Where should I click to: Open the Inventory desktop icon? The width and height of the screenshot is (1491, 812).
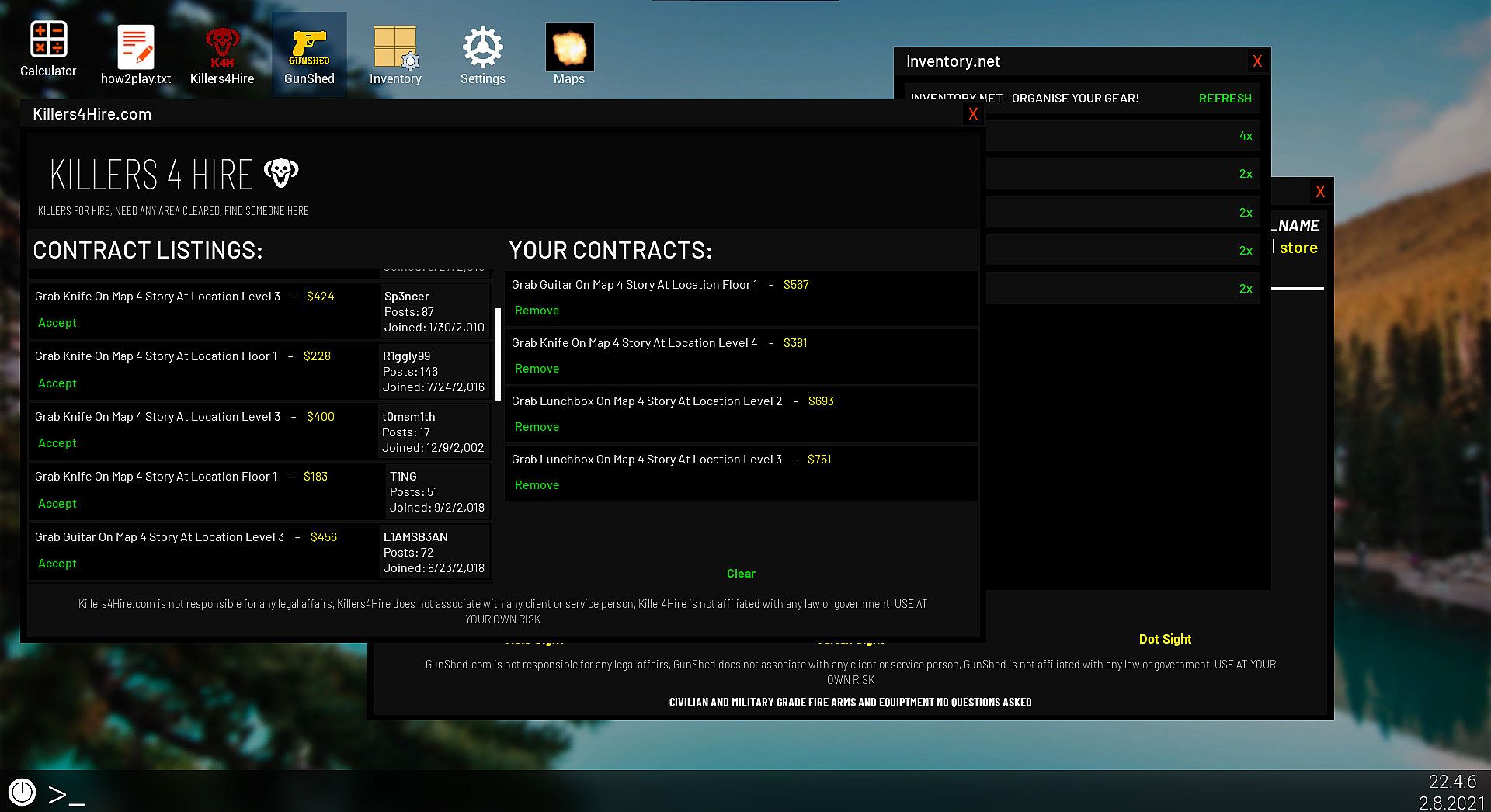pos(395,54)
